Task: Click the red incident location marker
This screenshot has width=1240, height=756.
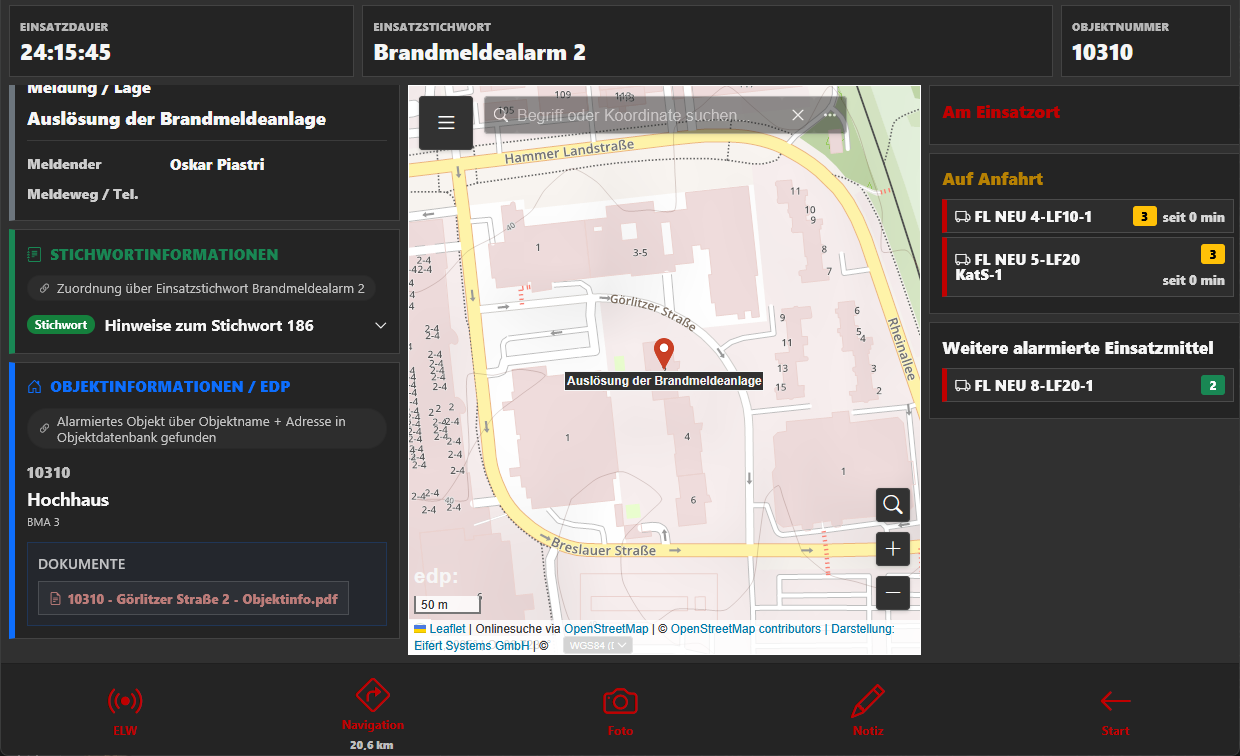Action: [x=663, y=353]
